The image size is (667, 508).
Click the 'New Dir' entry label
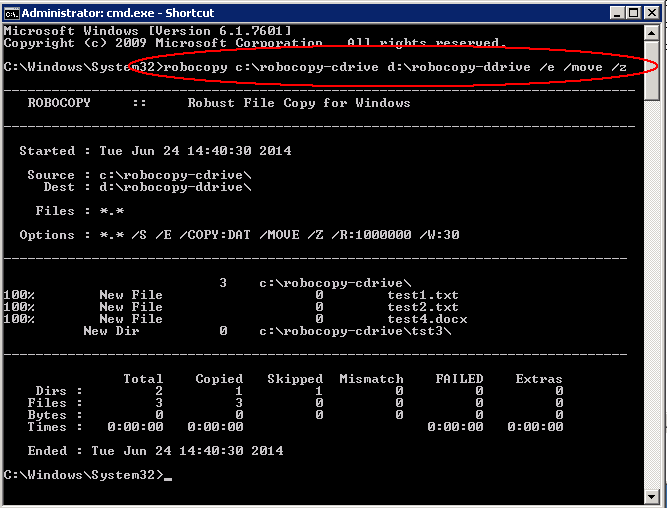111,331
